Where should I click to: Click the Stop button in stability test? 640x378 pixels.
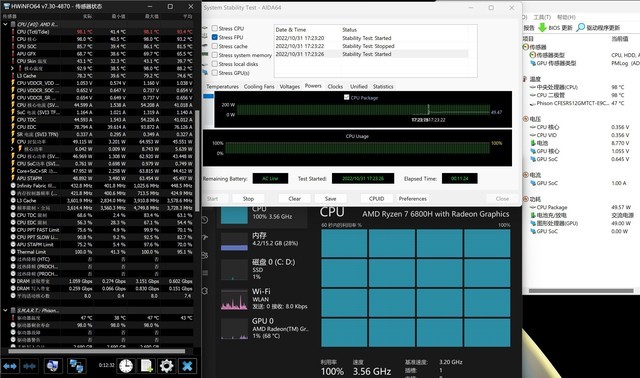tap(248, 198)
